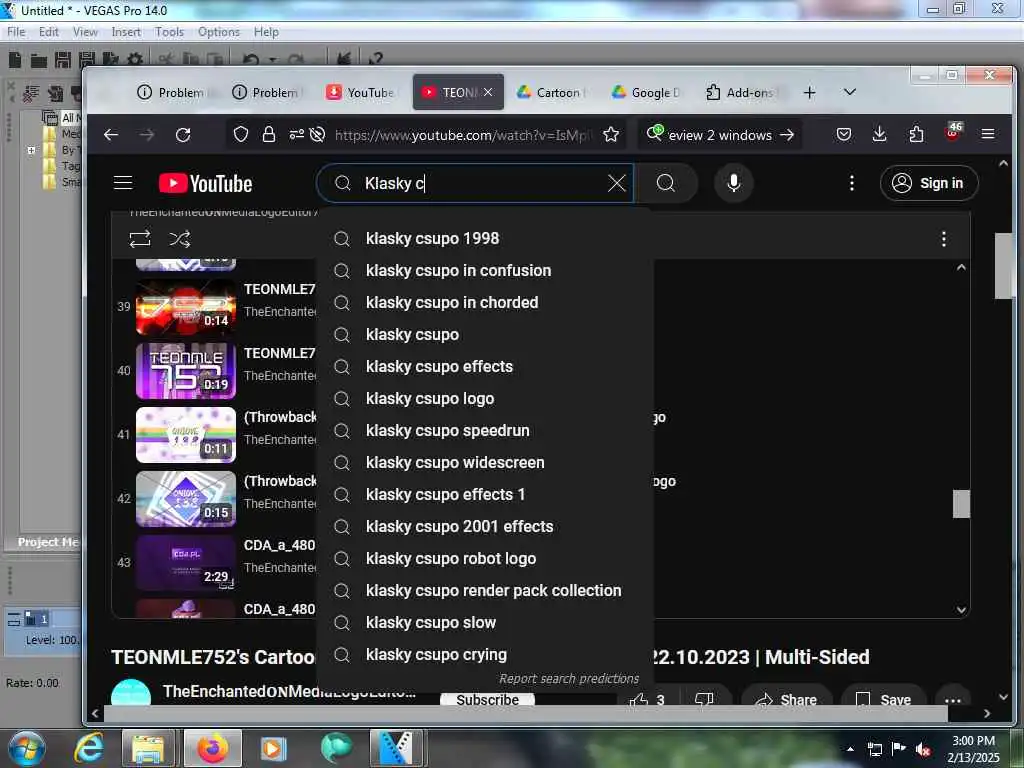The image size is (1024, 768).
Task: Select suggestion klasky csupo effects 1
Action: click(x=485, y=494)
